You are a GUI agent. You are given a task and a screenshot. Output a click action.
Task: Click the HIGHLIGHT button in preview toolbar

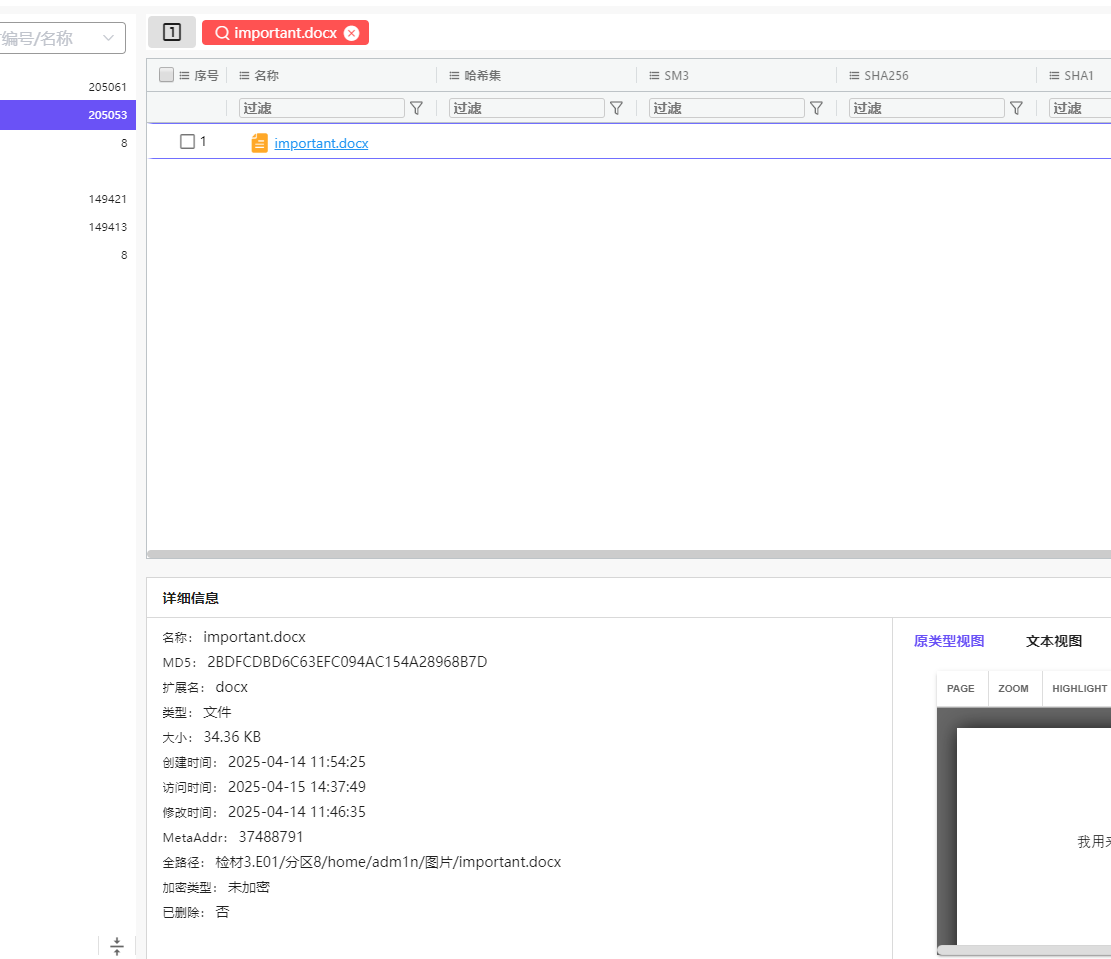click(x=1079, y=689)
